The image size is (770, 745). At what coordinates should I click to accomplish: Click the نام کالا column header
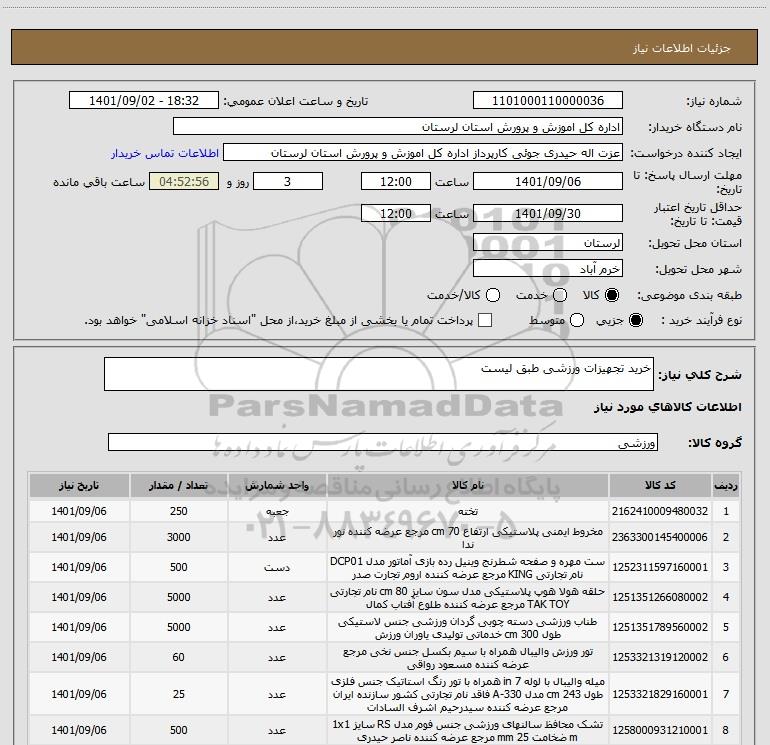468,485
